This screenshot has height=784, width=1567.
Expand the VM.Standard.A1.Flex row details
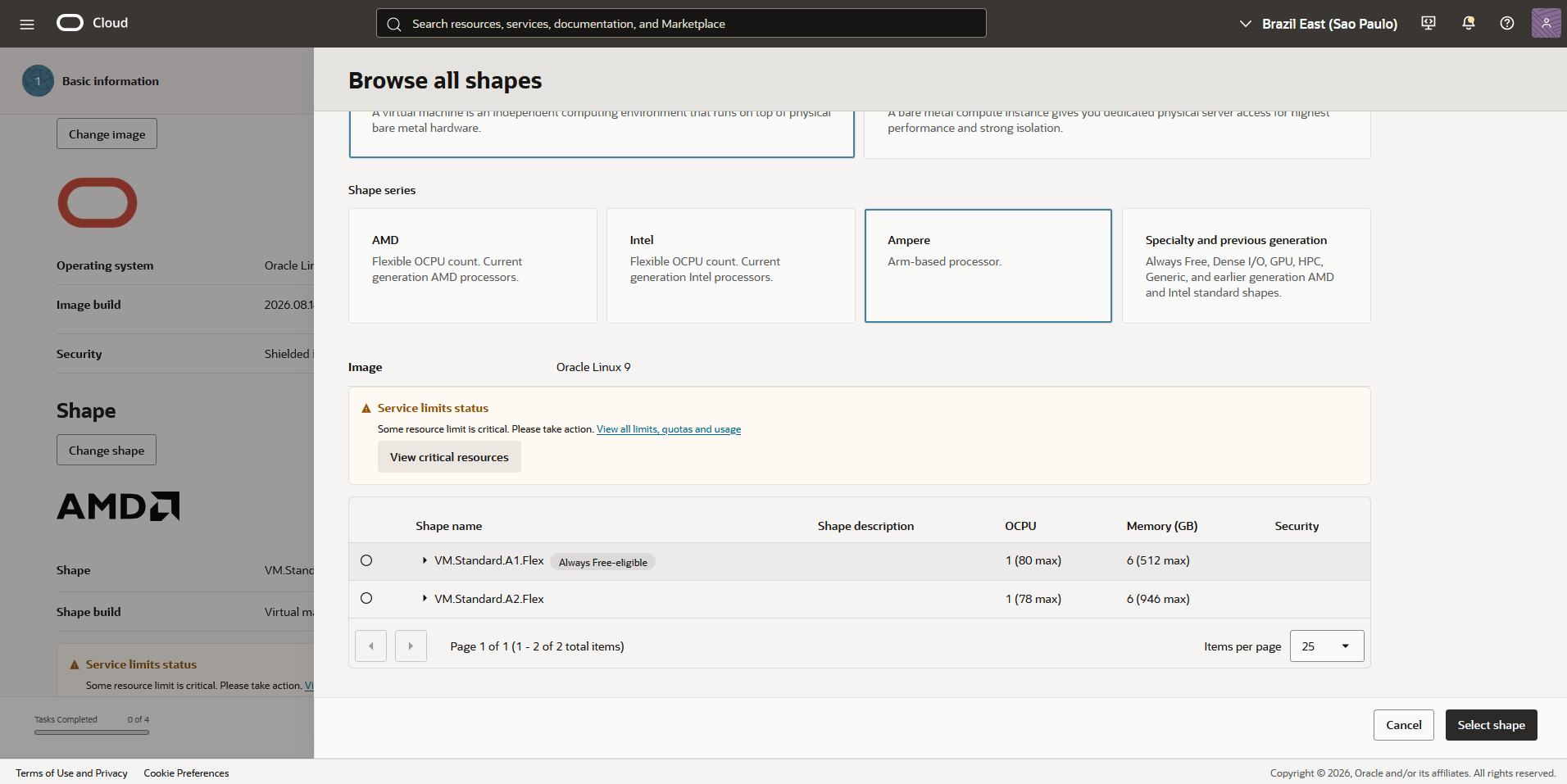pyautogui.click(x=425, y=560)
